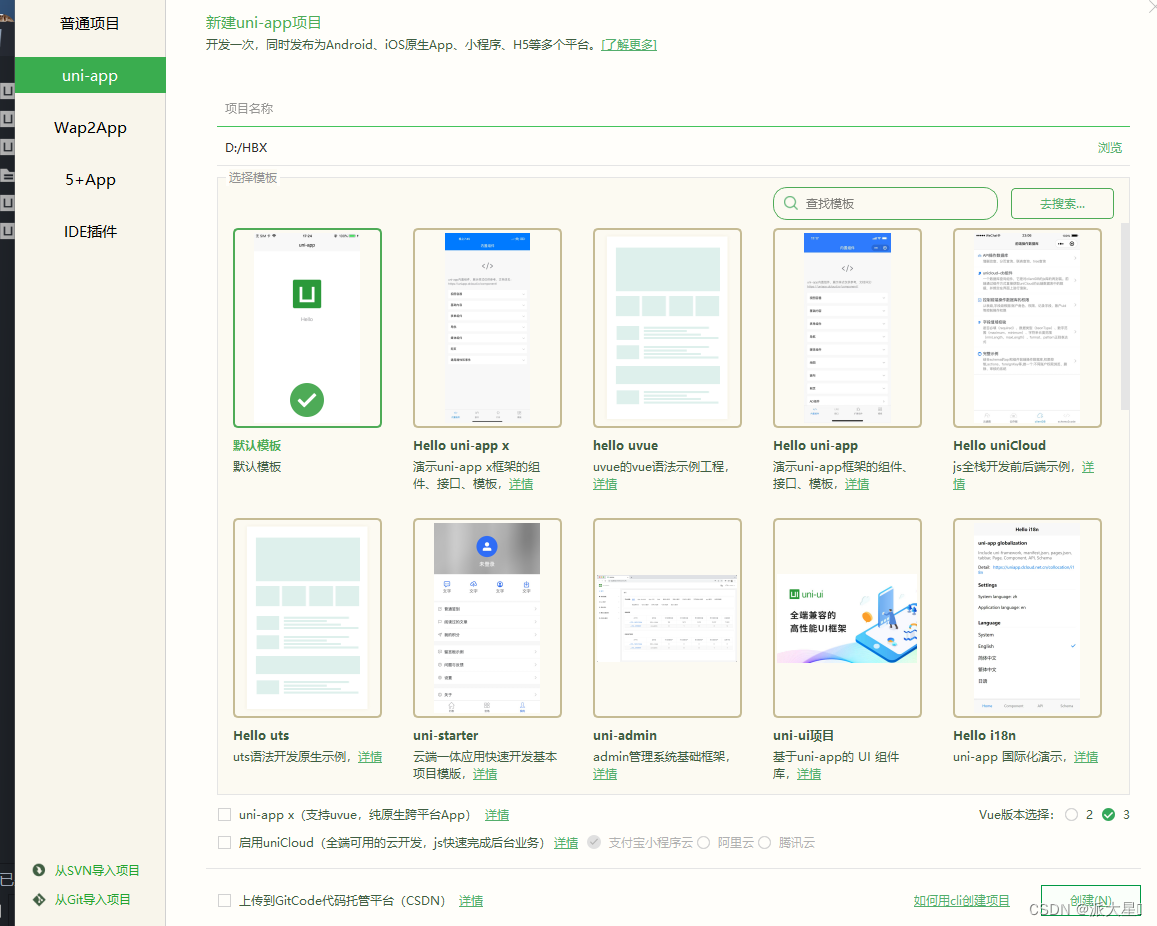
Task: Open 详情 link for Hello uts
Action: pos(370,757)
